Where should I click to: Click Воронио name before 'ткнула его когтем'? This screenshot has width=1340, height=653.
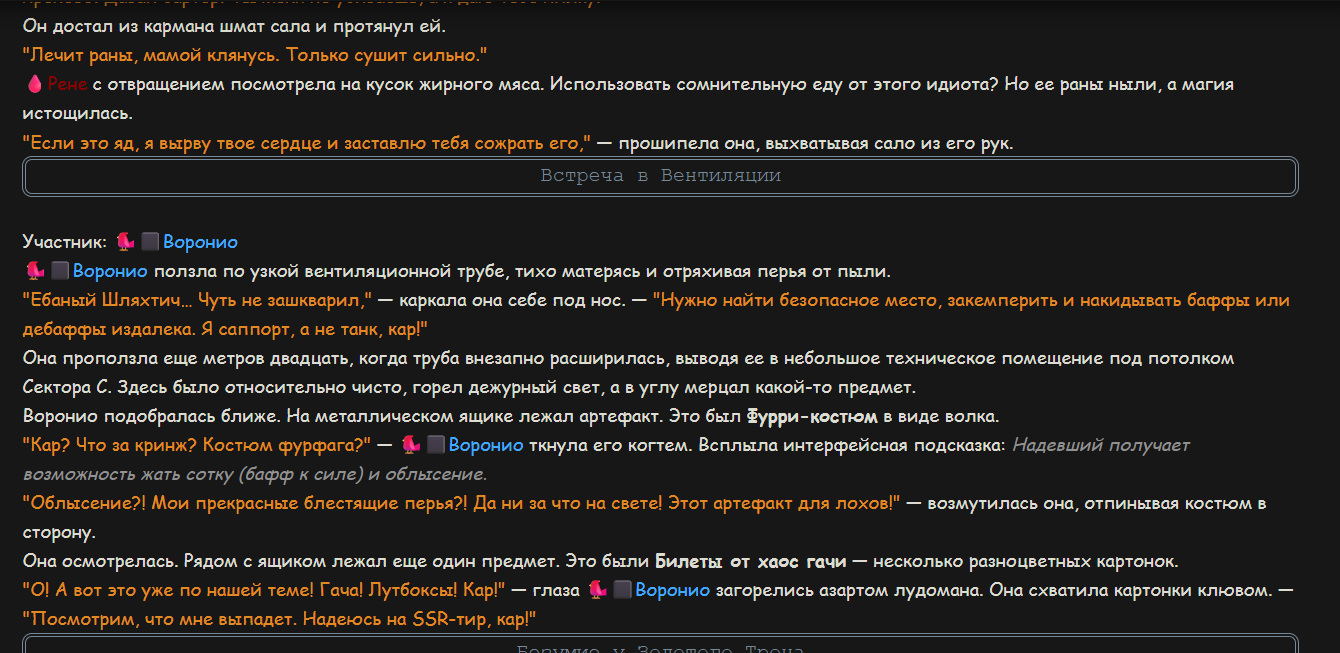point(486,445)
